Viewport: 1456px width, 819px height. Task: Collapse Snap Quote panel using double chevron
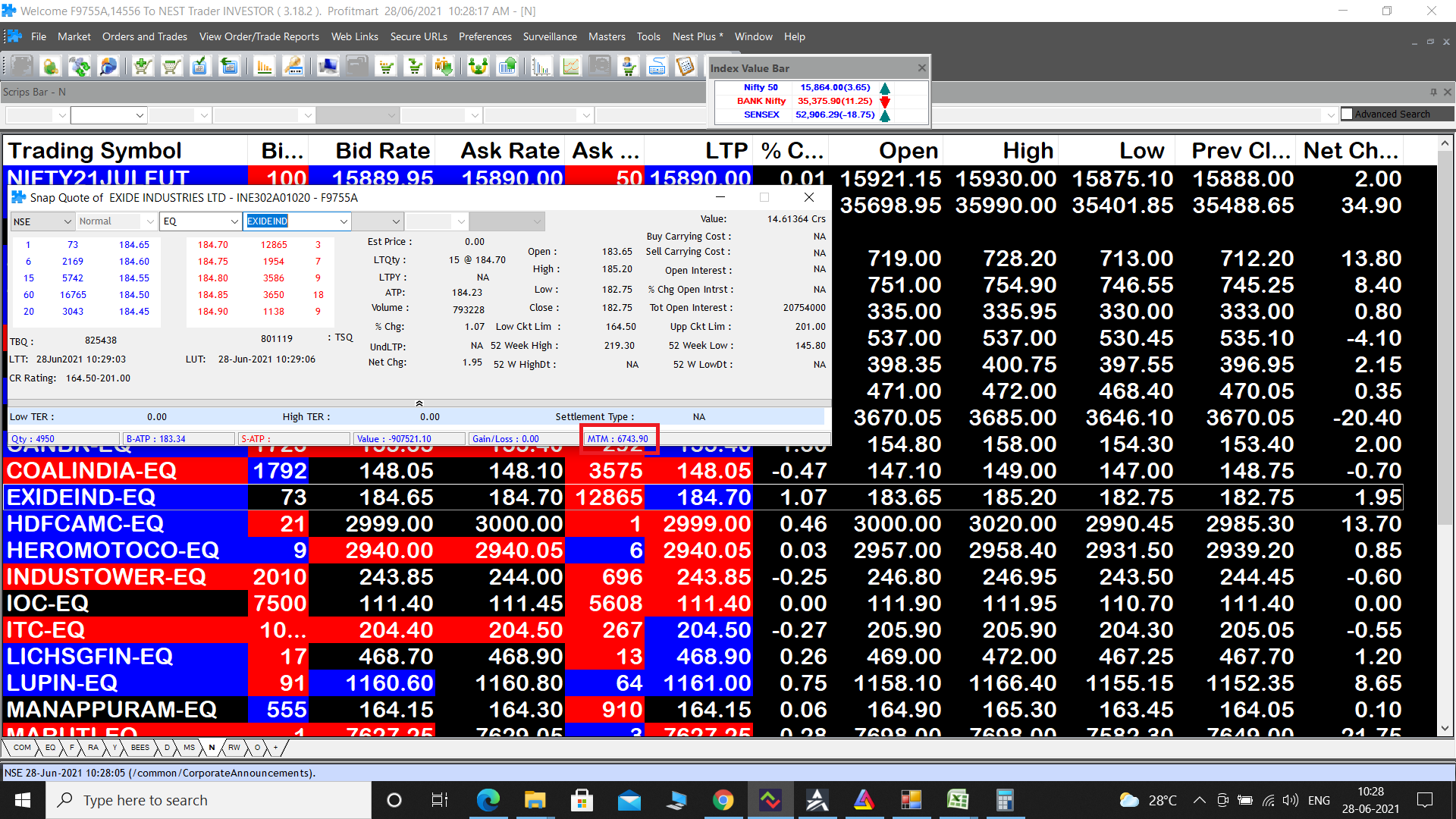419,403
